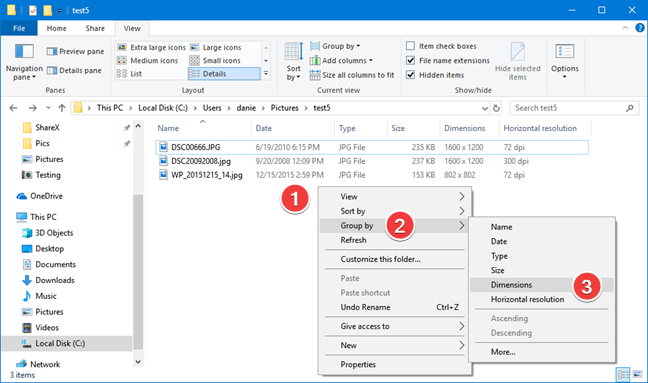Viewport: 648px width, 383px height.
Task: Expand Sort by in the context menu
Action: click(x=395, y=211)
